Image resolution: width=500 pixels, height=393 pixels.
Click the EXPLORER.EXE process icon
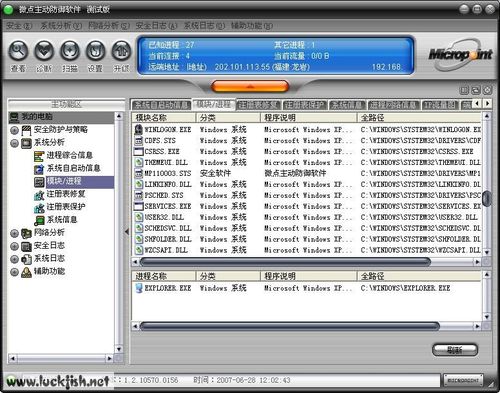tap(138, 288)
